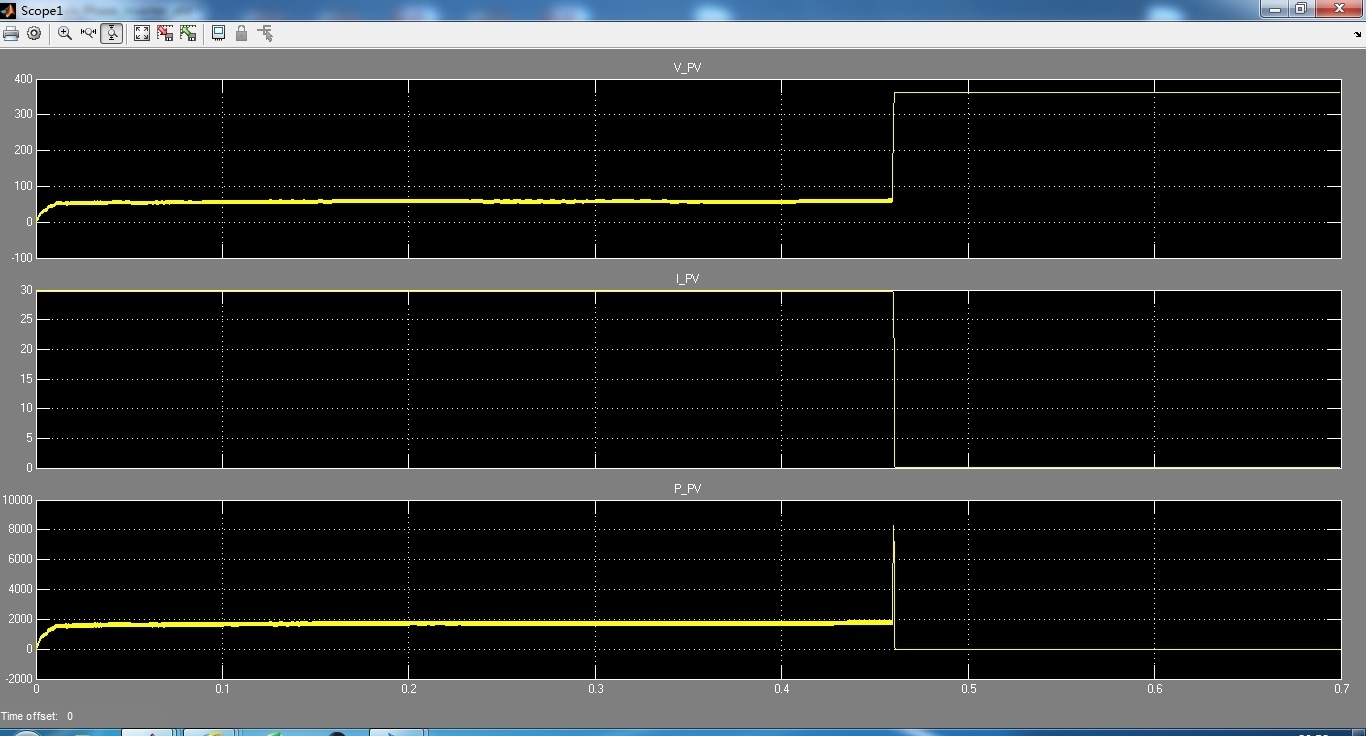Click the 0.3 time axis tick label
The image size is (1366, 736).
[x=595, y=689]
